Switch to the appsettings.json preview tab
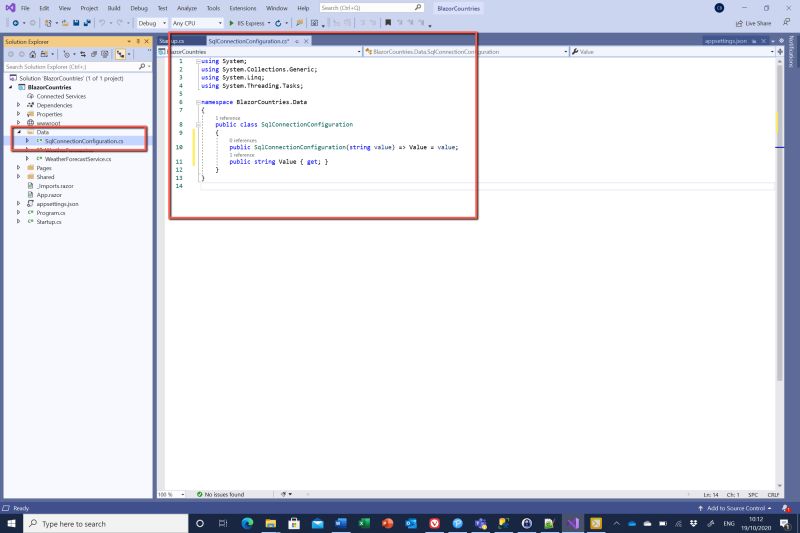This screenshot has width=800, height=533. tap(726, 41)
